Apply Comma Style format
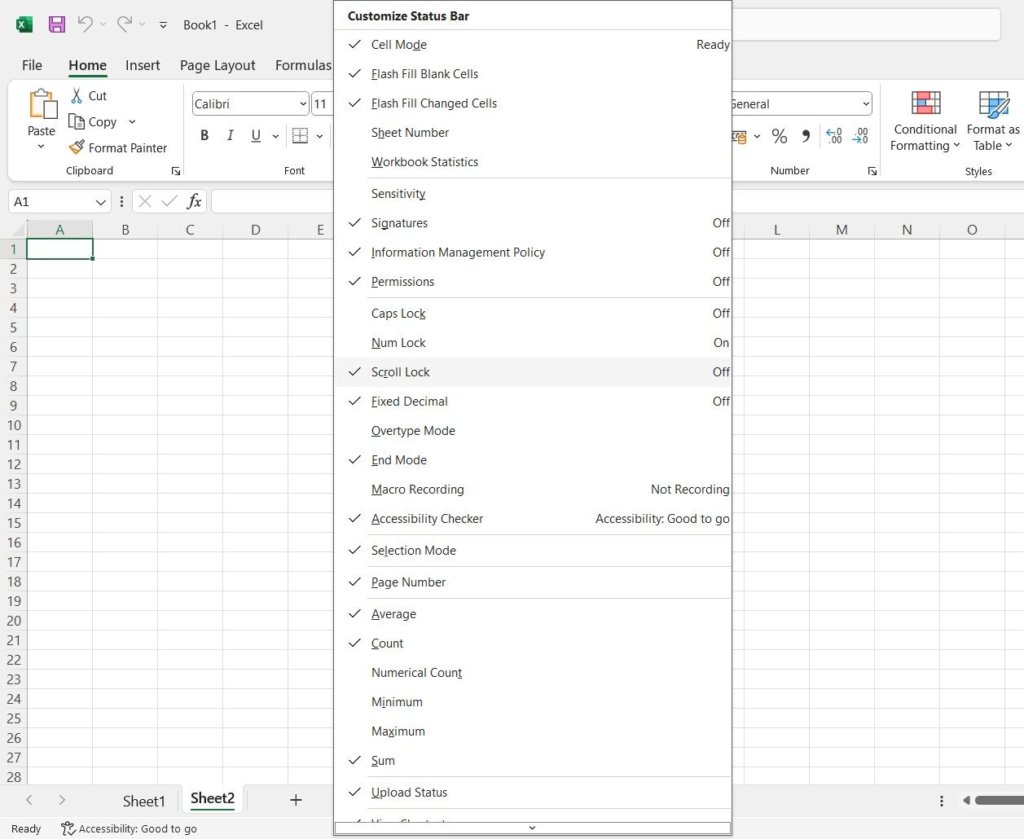1024x839 pixels. pyautogui.click(x=806, y=136)
